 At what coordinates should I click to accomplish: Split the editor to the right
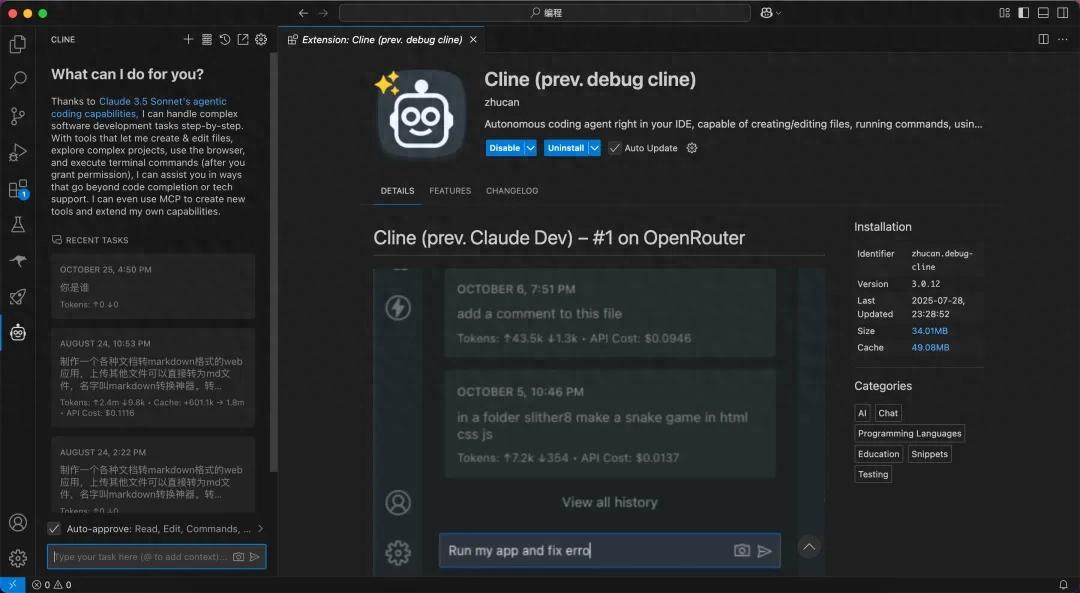(x=1043, y=39)
